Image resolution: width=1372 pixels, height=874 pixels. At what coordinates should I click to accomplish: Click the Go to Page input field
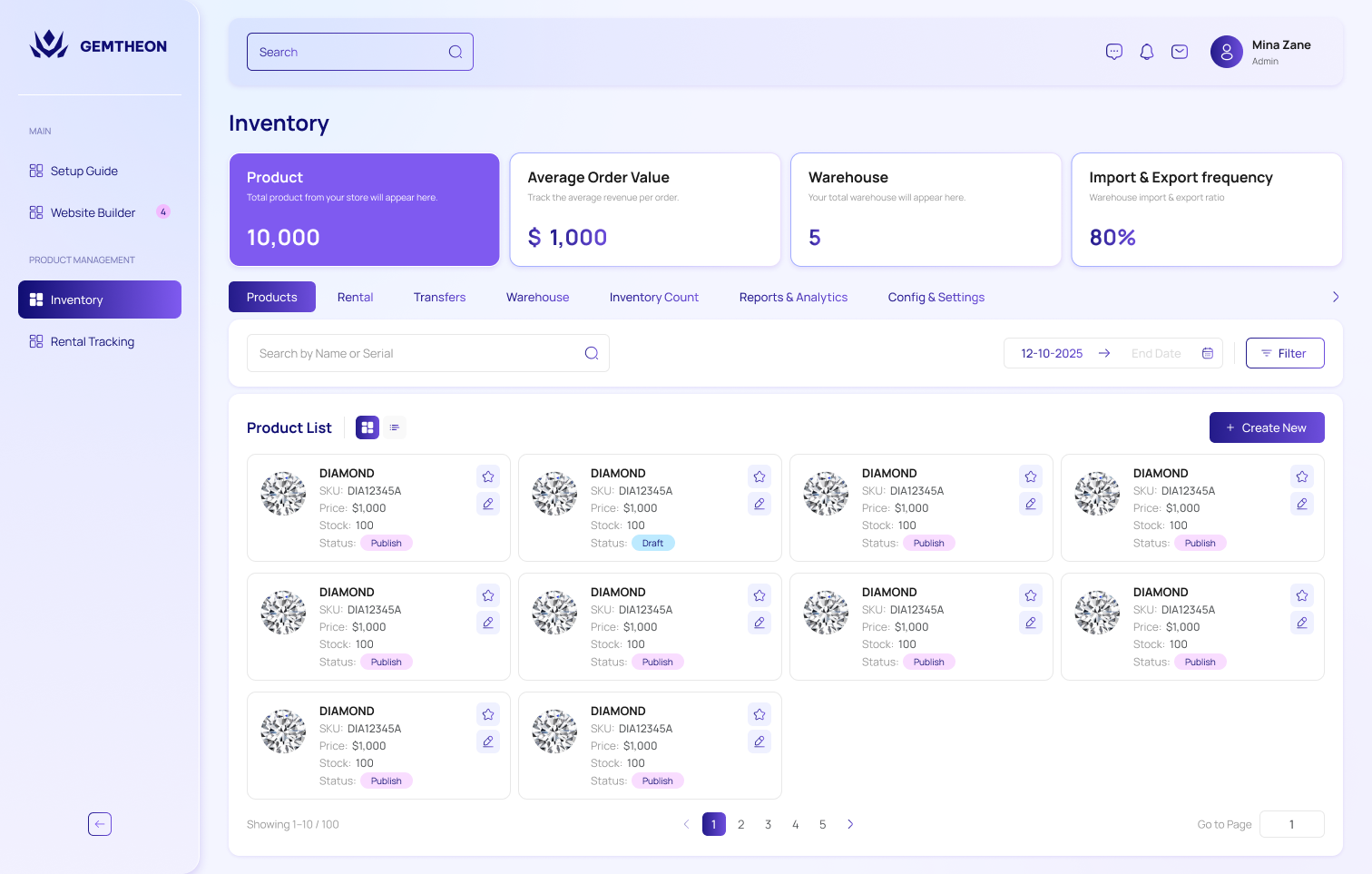(x=1291, y=824)
